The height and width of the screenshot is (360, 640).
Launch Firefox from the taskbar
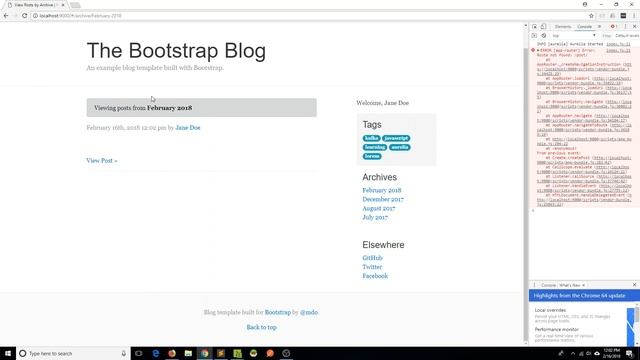172,353
